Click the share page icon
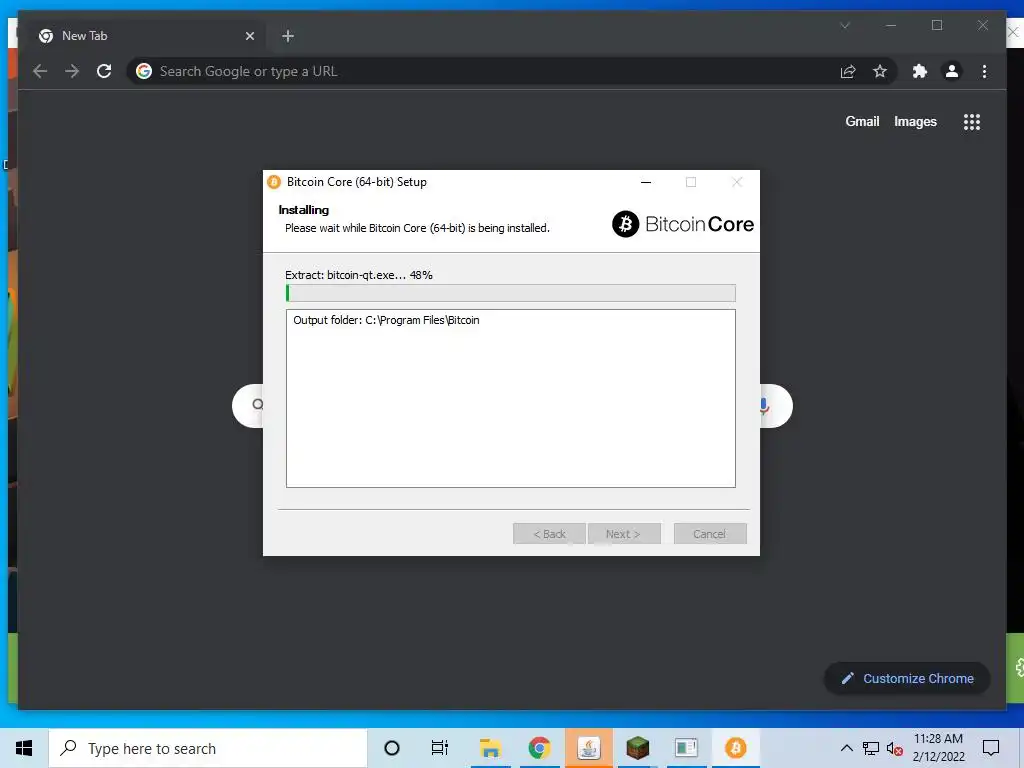This screenshot has height=768, width=1024. coord(848,71)
